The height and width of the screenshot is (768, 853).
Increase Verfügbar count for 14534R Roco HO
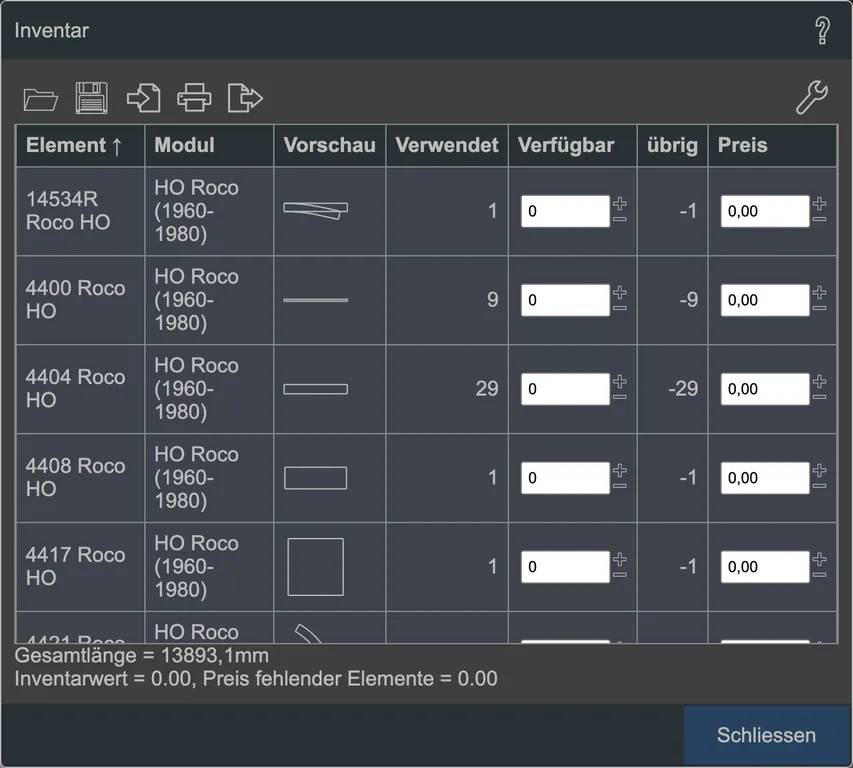[620, 204]
